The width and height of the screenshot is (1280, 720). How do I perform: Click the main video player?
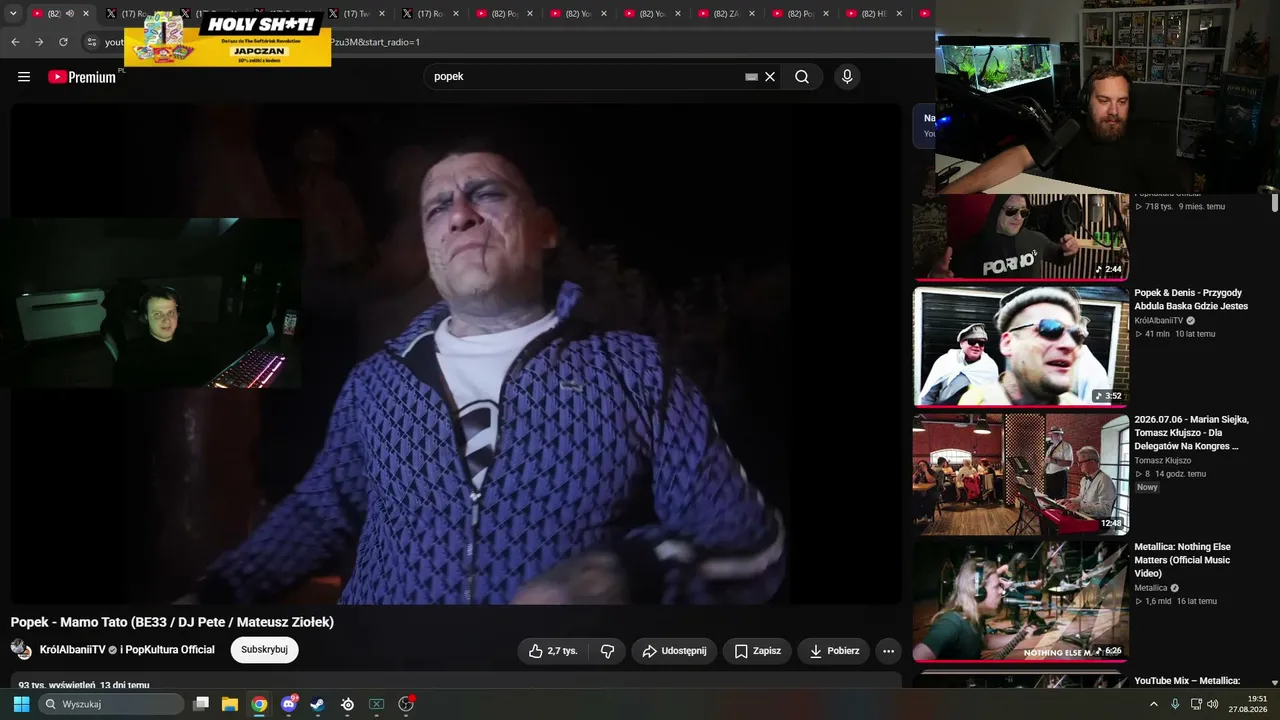pos(456,354)
